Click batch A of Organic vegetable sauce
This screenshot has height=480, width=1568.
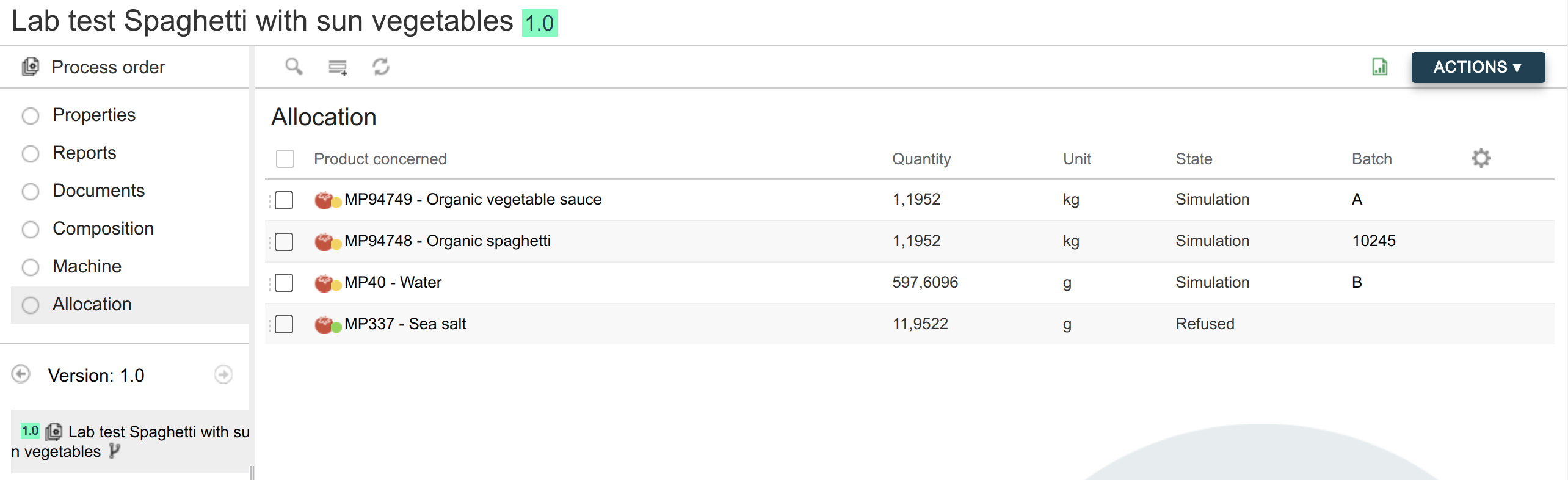click(x=1357, y=199)
